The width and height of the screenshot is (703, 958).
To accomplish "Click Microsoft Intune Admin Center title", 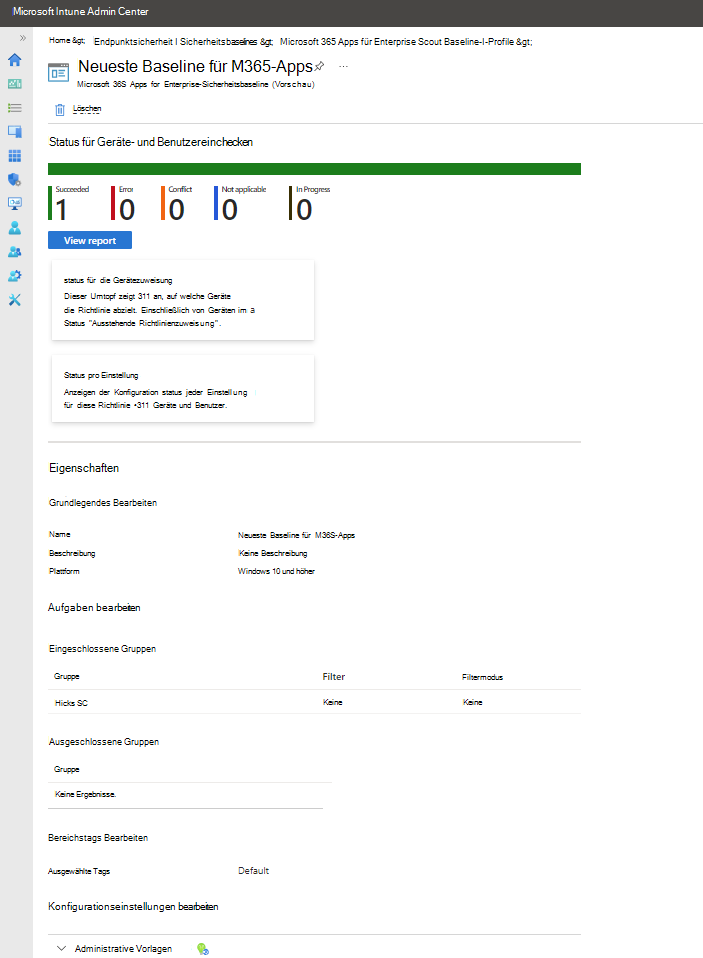I will 81,12.
